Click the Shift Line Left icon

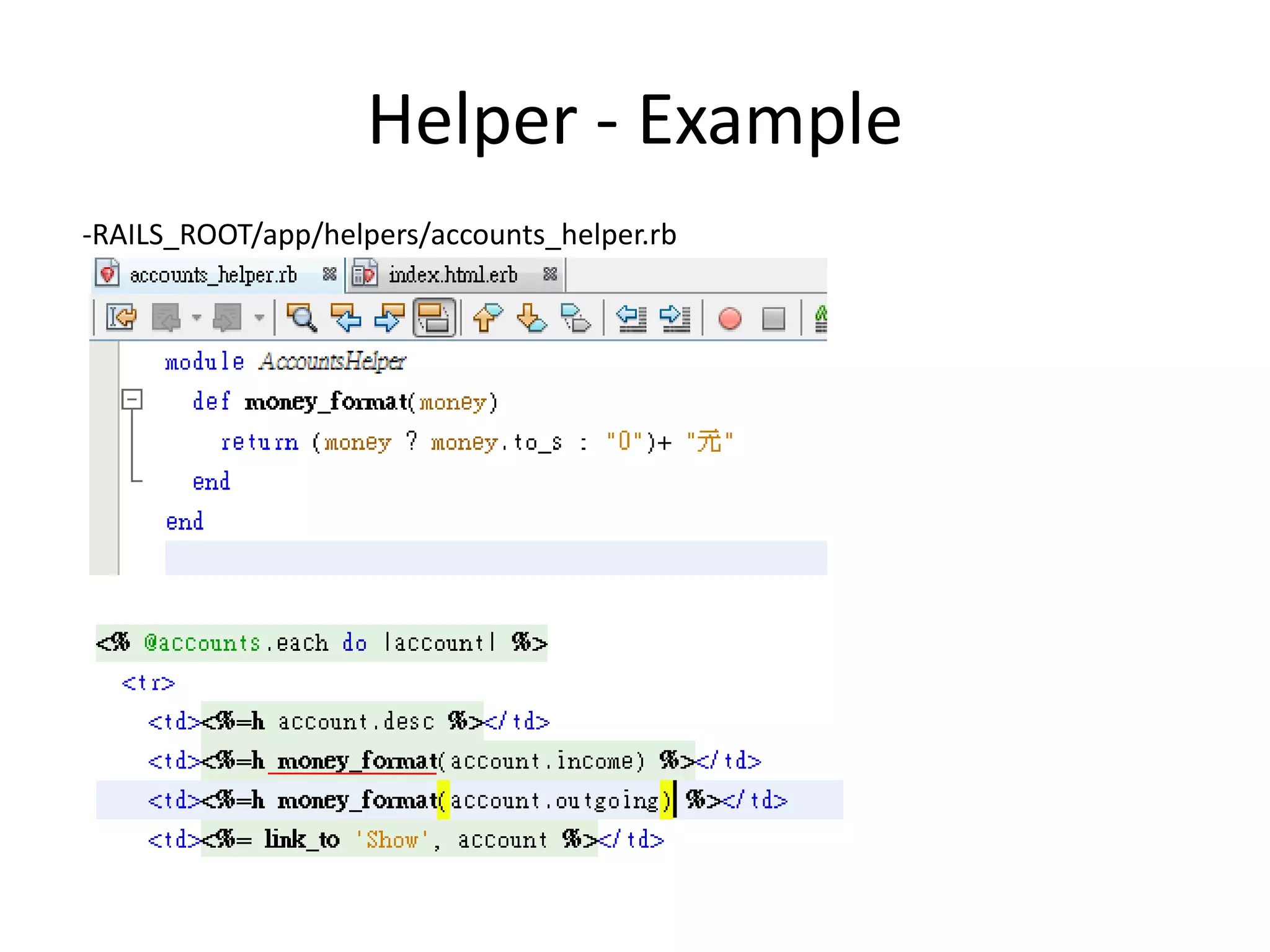pyautogui.click(x=631, y=318)
